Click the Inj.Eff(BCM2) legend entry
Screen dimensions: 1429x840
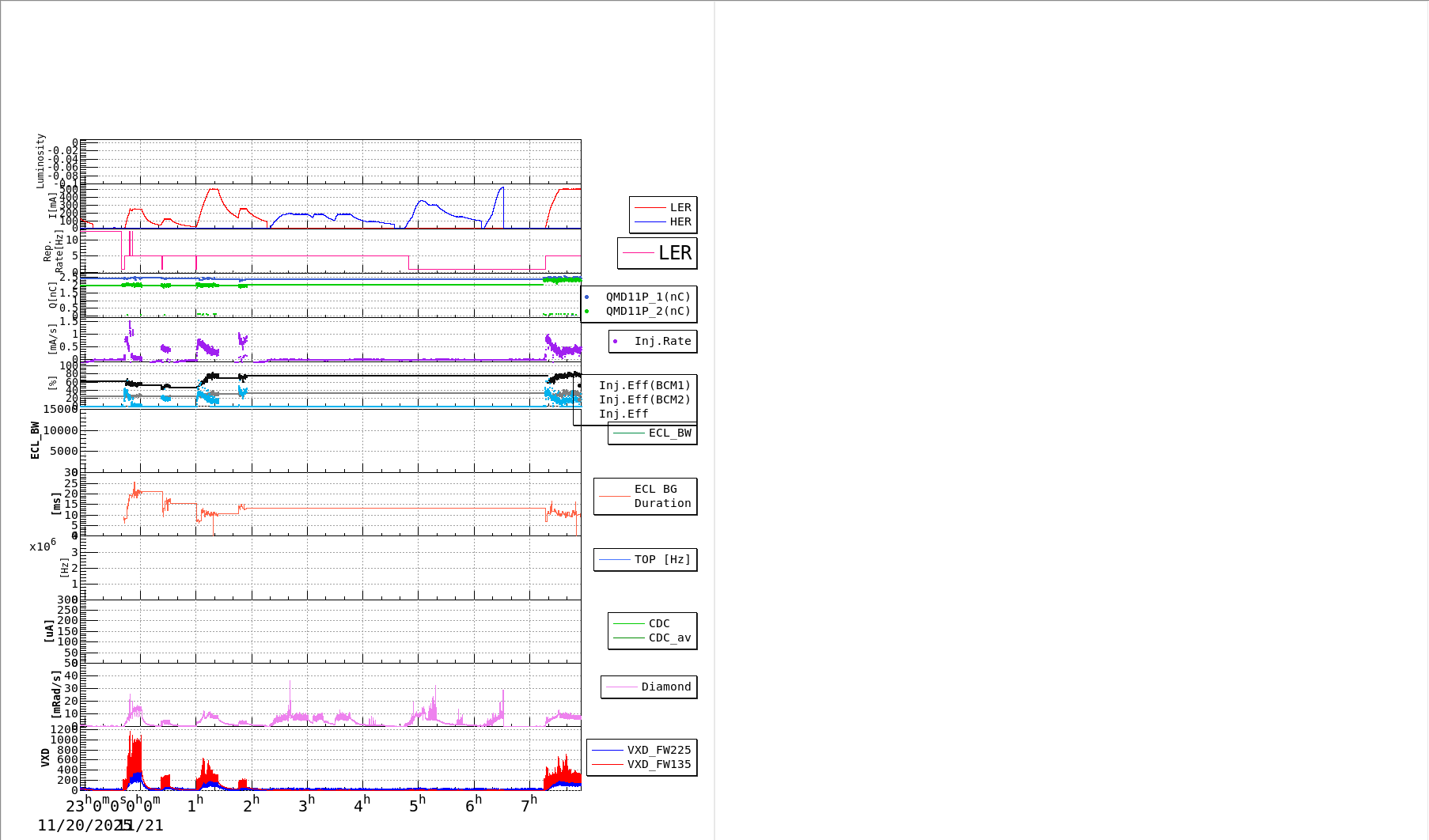tap(644, 400)
